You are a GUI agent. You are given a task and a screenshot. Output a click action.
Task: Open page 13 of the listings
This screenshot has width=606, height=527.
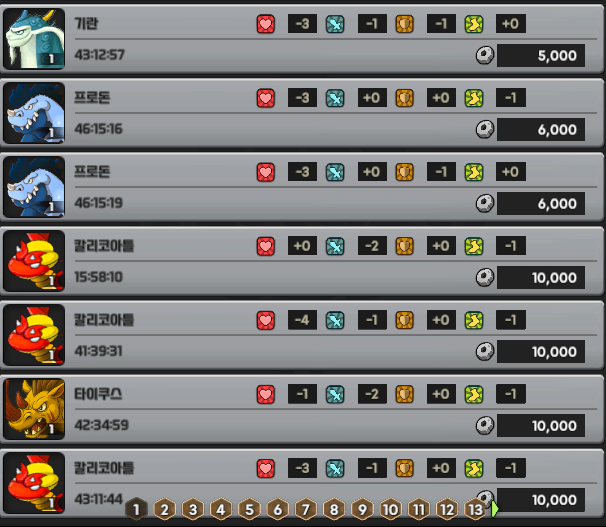(475, 509)
